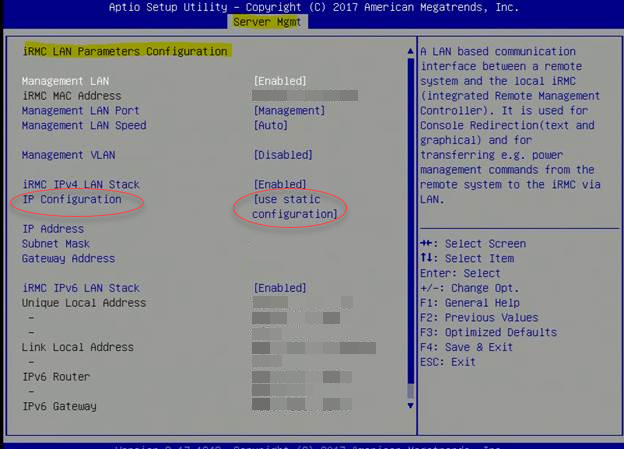Image resolution: width=624 pixels, height=449 pixels.
Task: Click the 'ESC: Exit' hint
Action: coord(448,362)
